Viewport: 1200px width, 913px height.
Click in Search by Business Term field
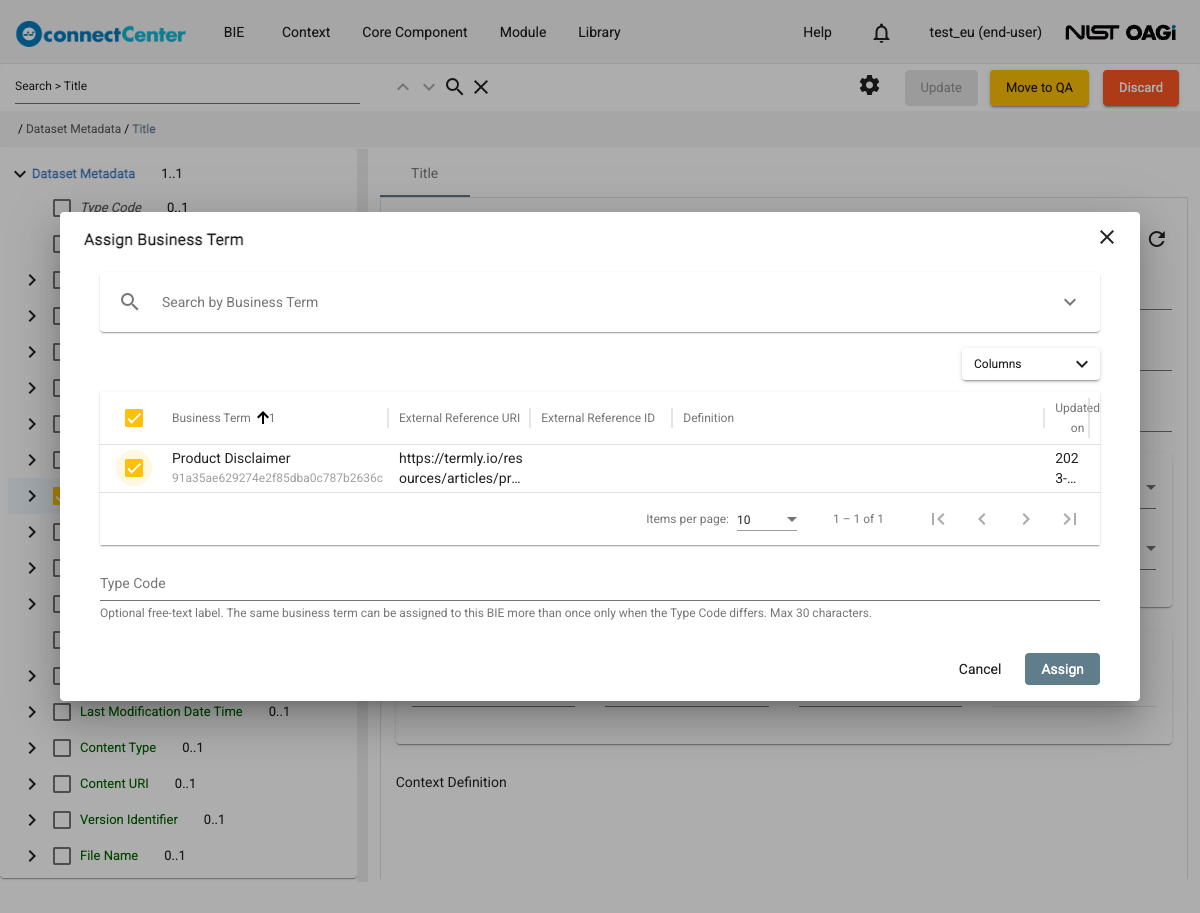coord(600,302)
